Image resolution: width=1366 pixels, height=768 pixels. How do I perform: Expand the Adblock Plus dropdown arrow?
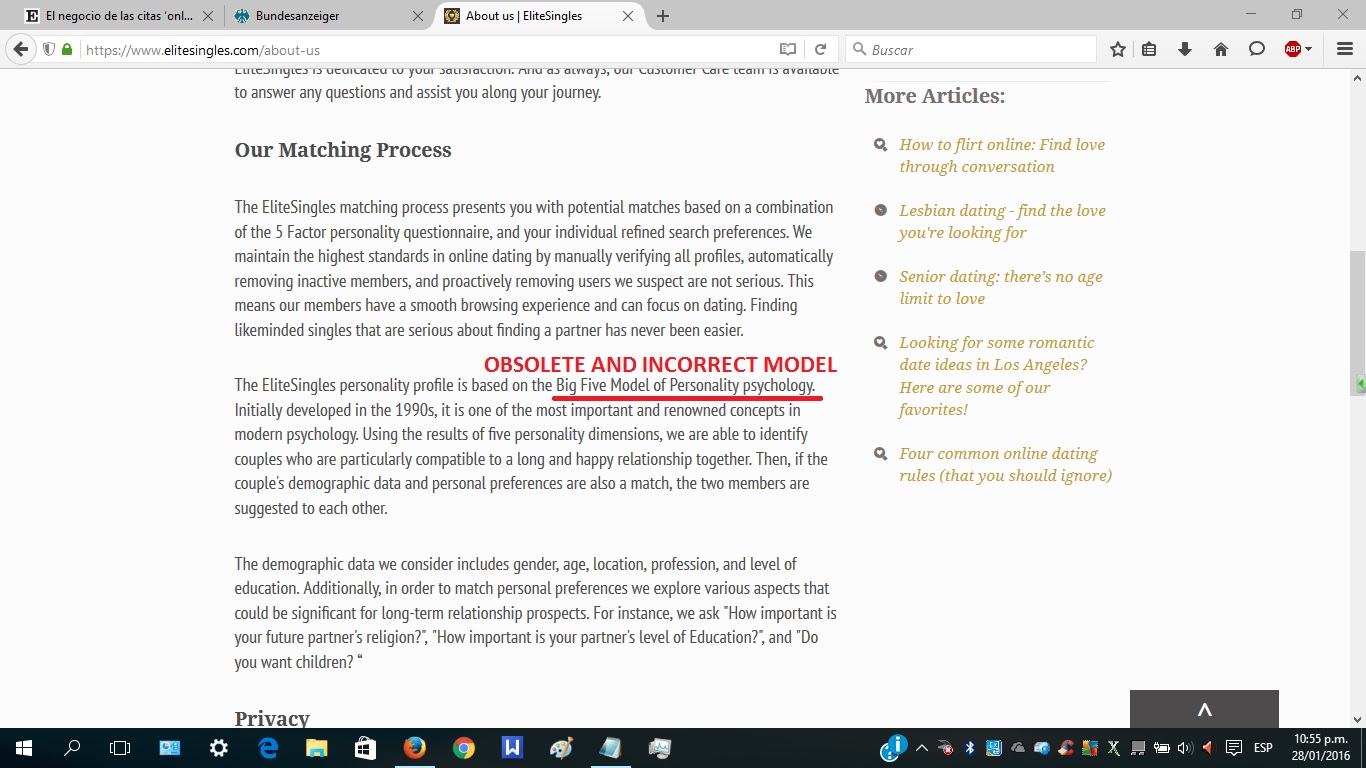[x=1309, y=50]
